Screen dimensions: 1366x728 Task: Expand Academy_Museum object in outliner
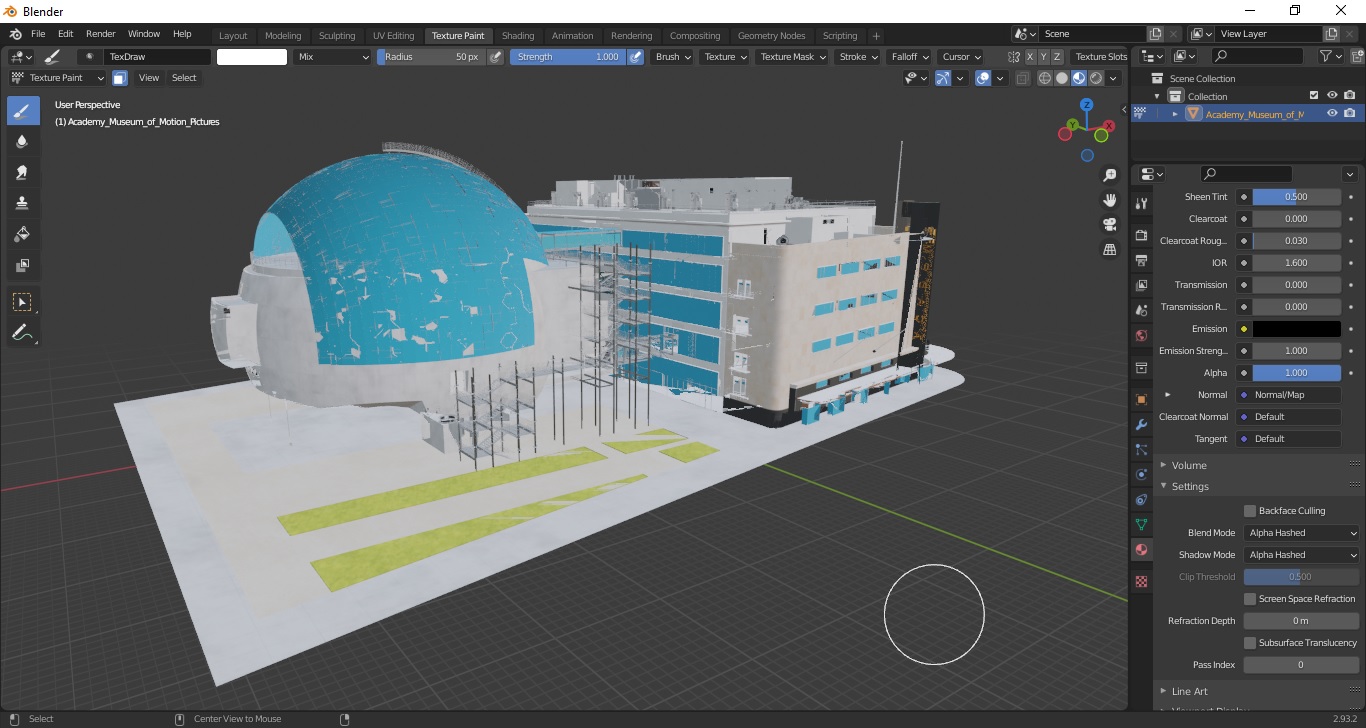pos(1175,114)
